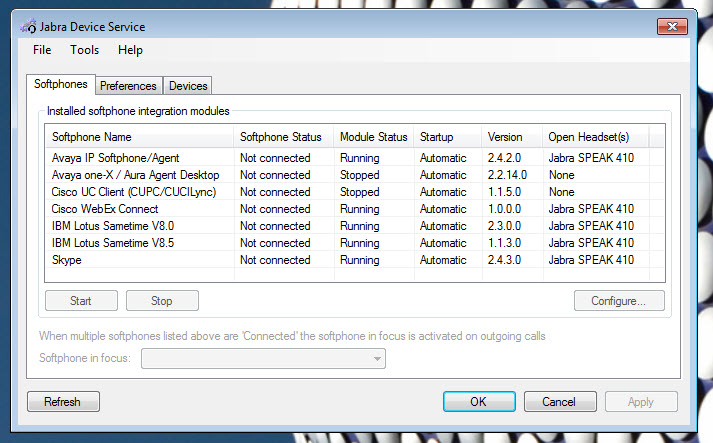Click version 2.4.3.0 cell for Skype
This screenshot has height=443, width=713.
[x=504, y=260]
